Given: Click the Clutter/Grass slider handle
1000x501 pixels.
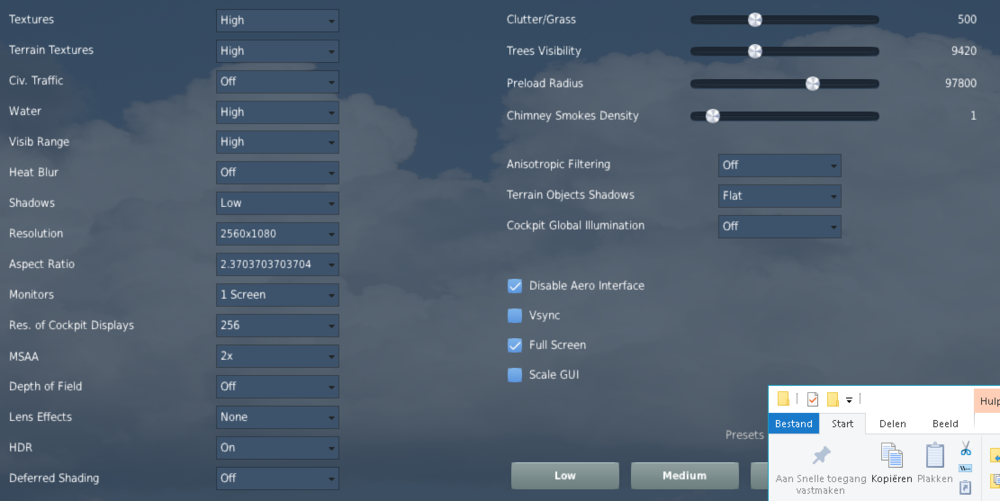Looking at the screenshot, I should coord(754,20).
